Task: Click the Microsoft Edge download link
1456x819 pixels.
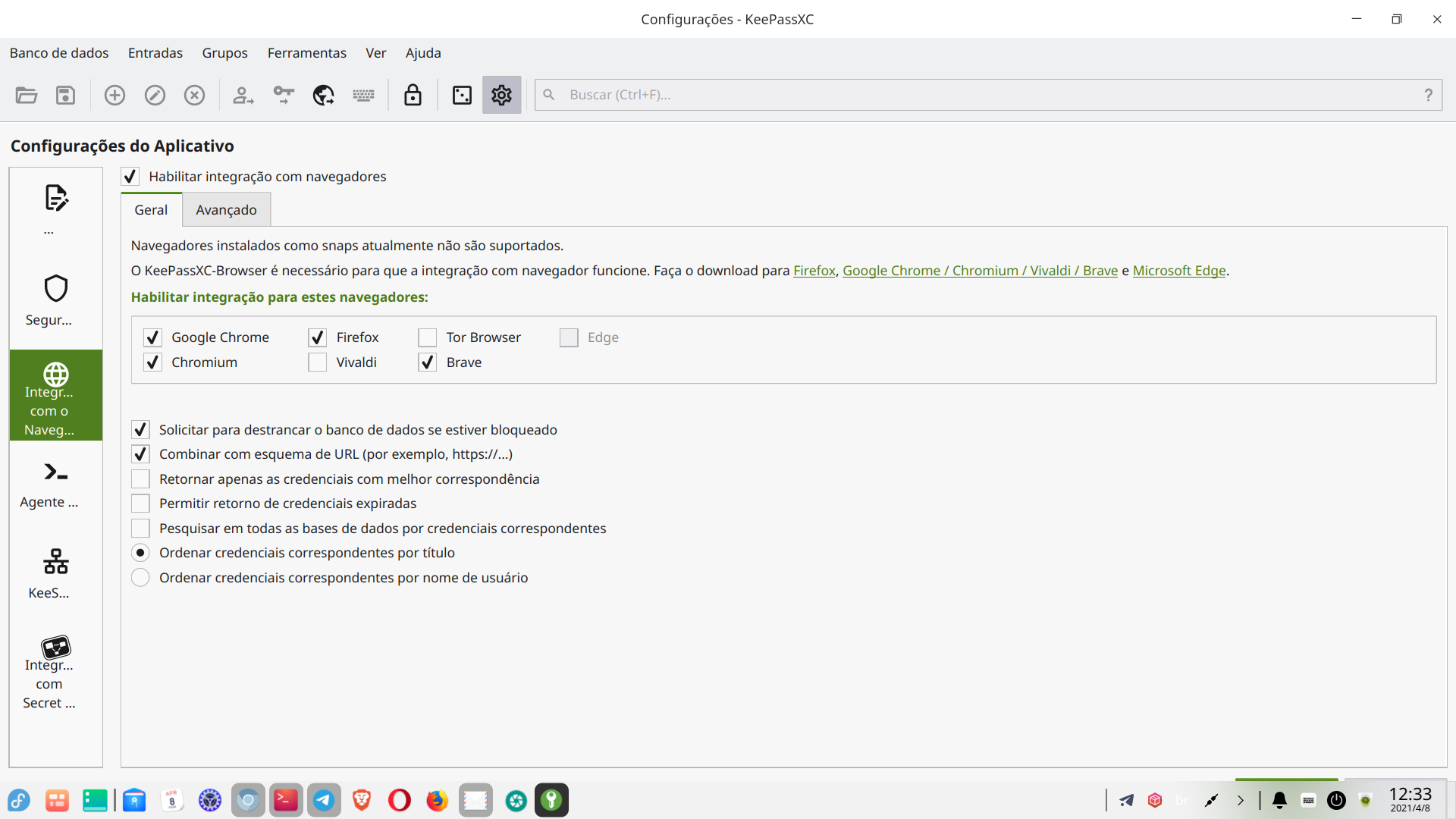Action: (1179, 270)
